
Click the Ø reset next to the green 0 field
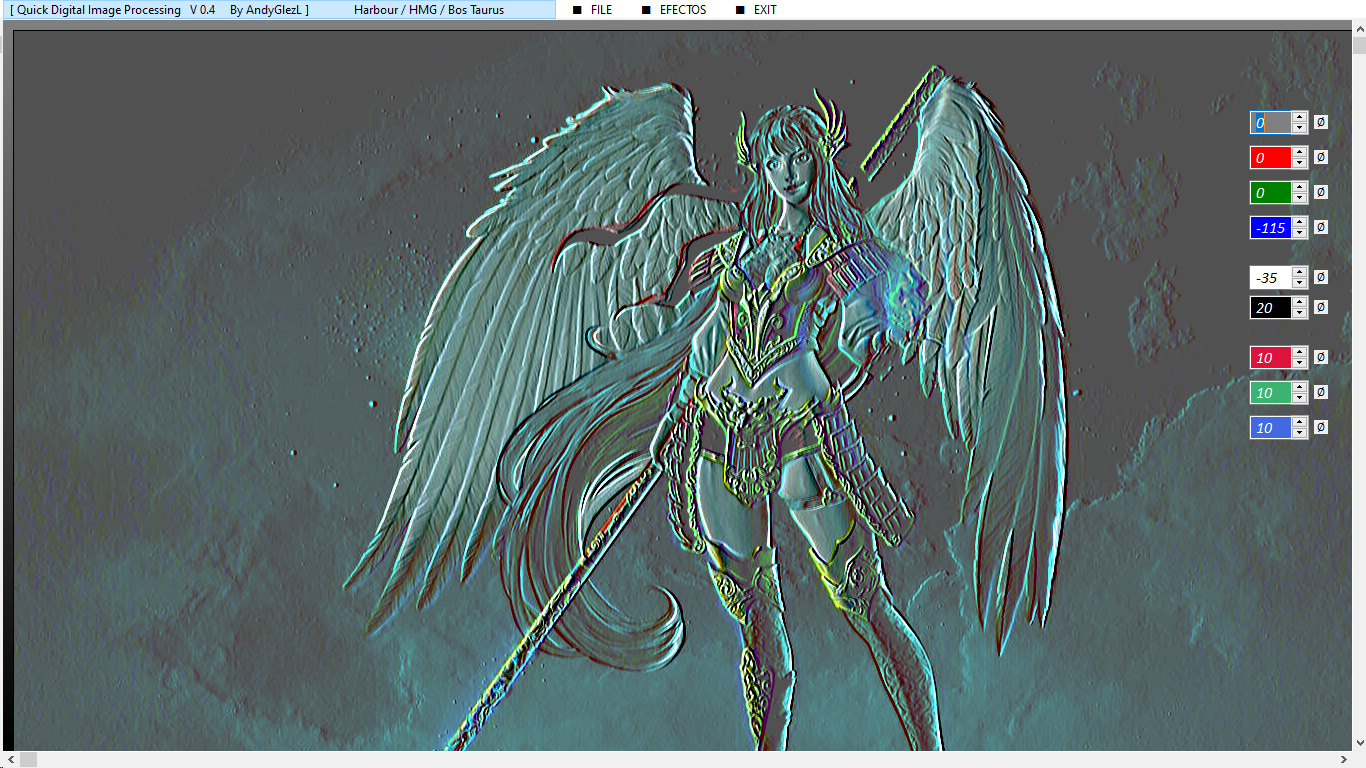tap(1320, 192)
